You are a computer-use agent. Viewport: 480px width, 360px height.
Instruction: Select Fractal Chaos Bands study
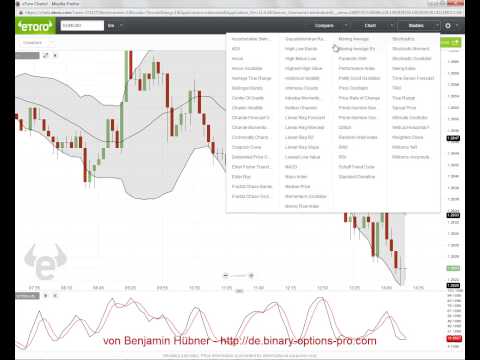tap(252, 186)
